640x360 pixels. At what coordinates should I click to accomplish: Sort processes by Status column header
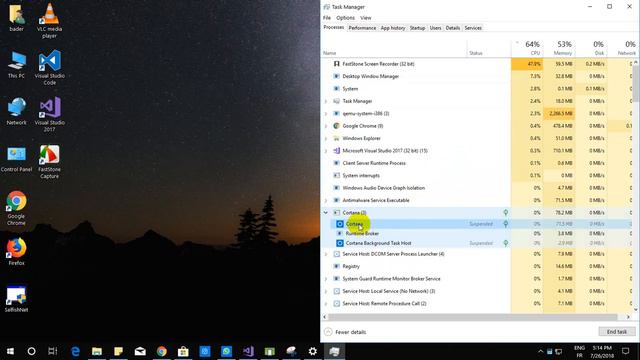coord(489,48)
